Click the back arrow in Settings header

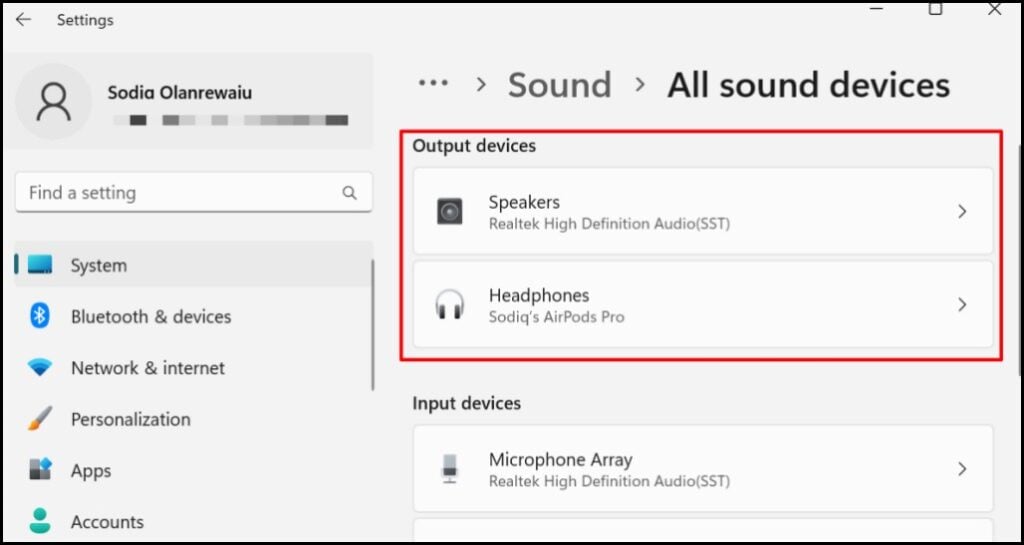click(23, 20)
